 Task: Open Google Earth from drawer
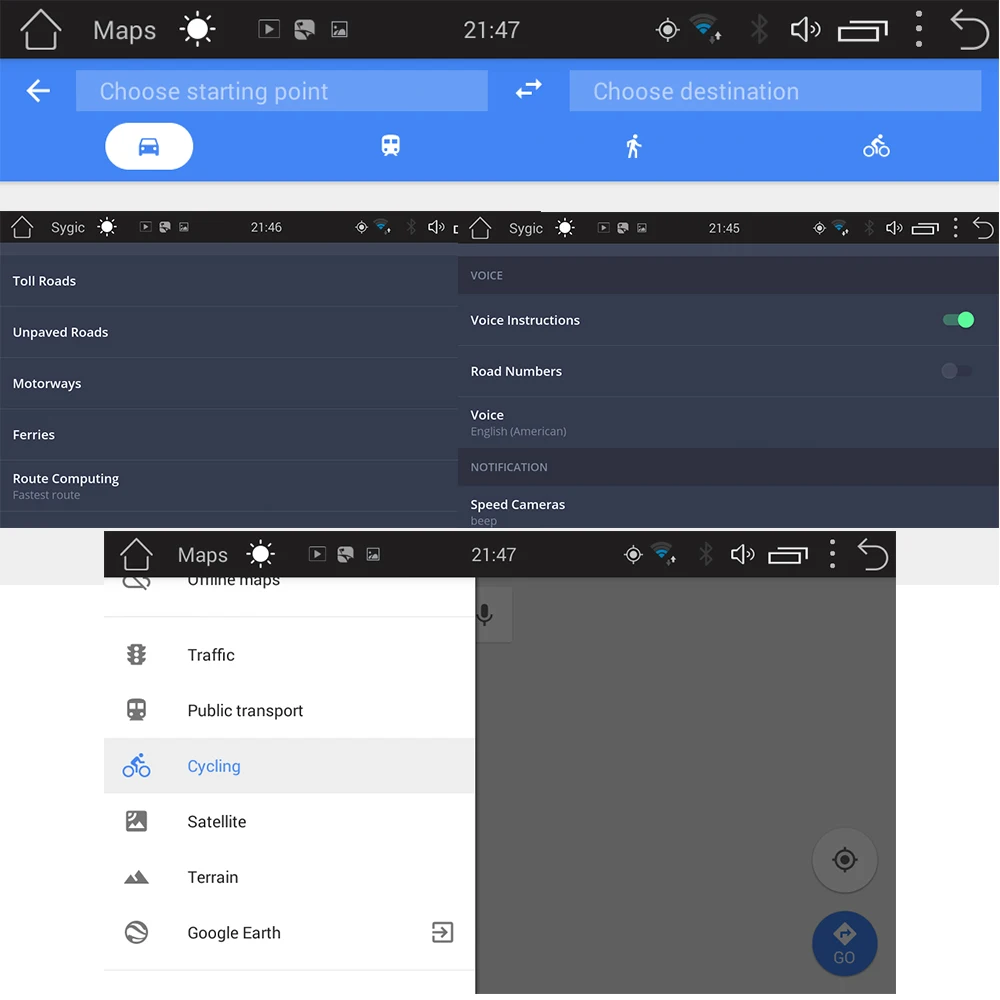pyautogui.click(x=290, y=932)
